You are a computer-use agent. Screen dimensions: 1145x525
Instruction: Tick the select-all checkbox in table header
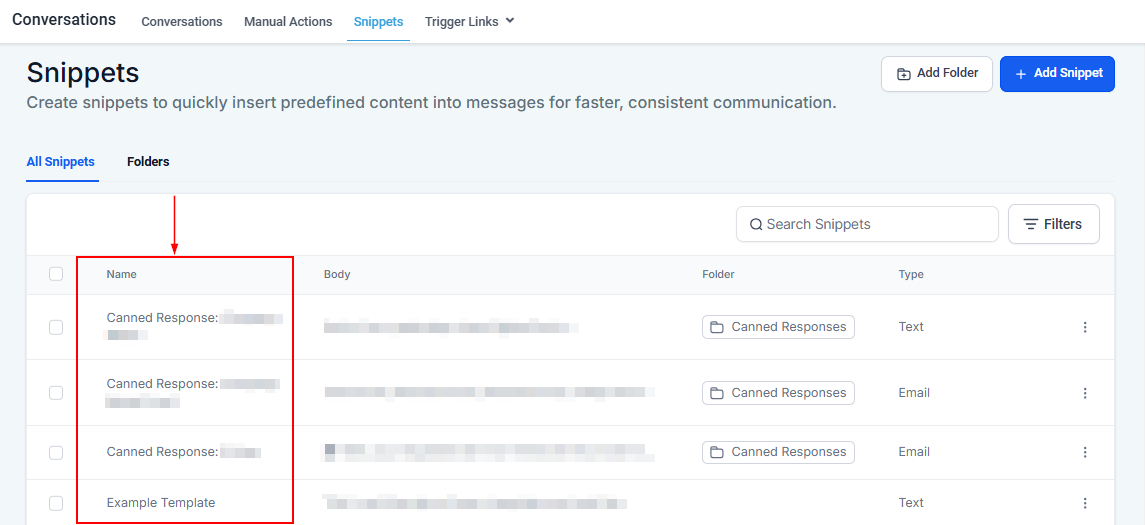[56, 274]
